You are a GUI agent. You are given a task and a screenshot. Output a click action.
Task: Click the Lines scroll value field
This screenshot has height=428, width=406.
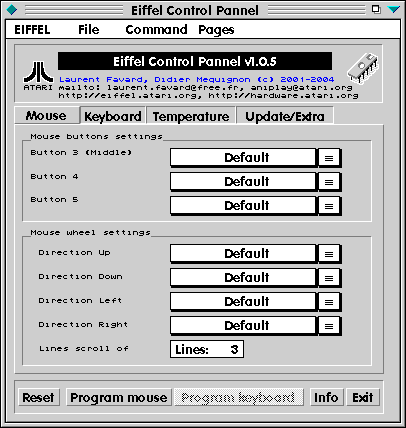click(207, 349)
